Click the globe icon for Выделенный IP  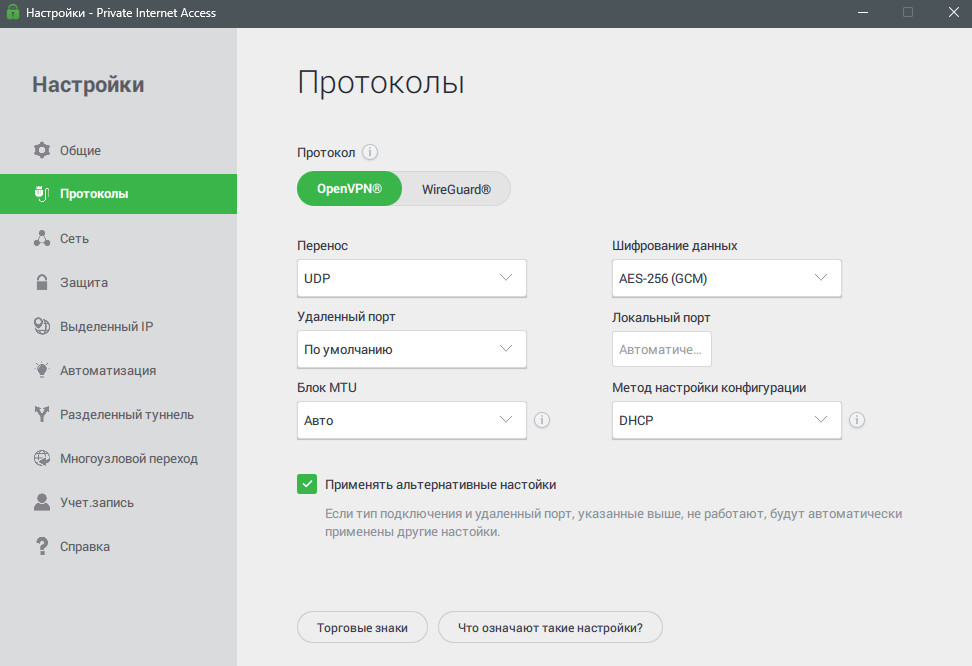pyautogui.click(x=42, y=326)
